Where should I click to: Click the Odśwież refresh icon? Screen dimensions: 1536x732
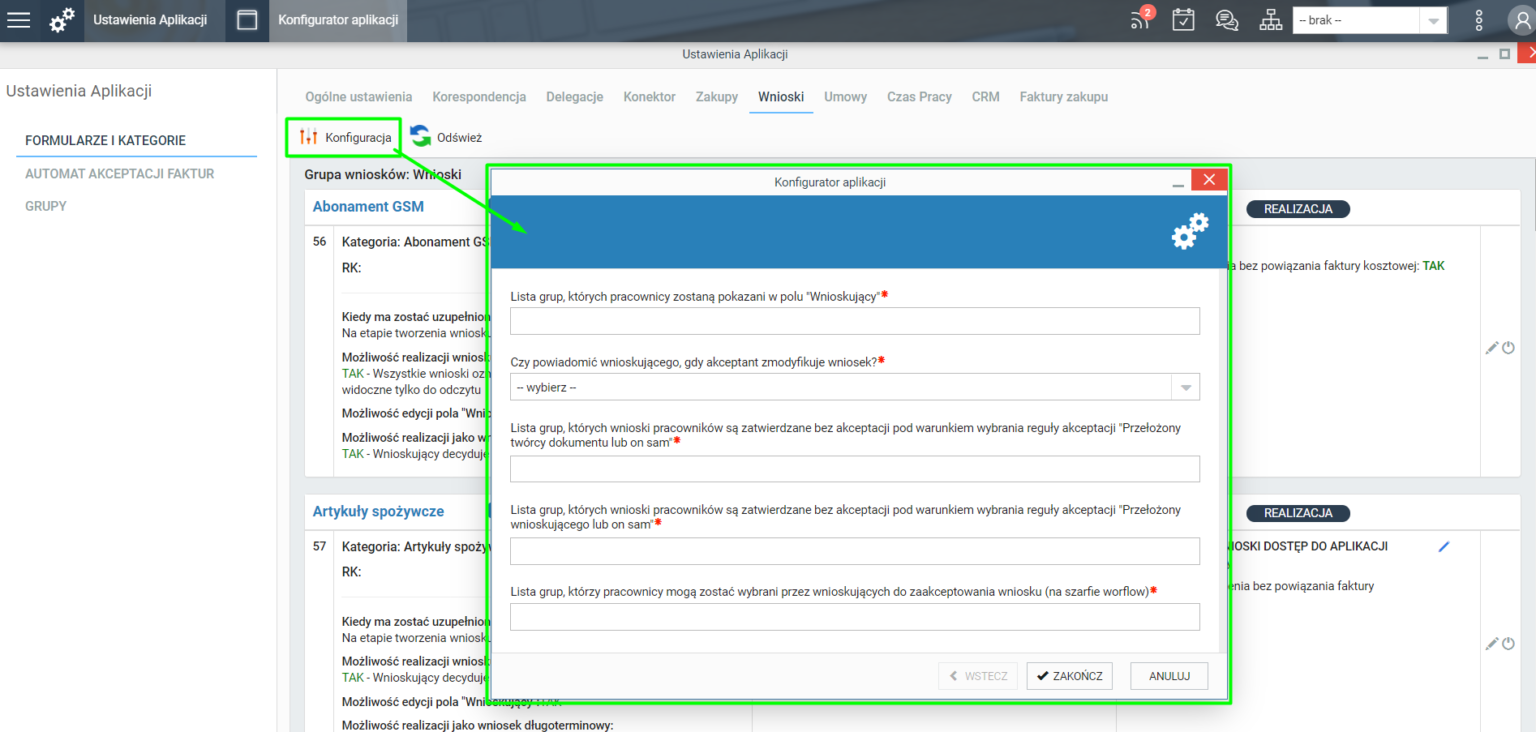click(x=421, y=137)
